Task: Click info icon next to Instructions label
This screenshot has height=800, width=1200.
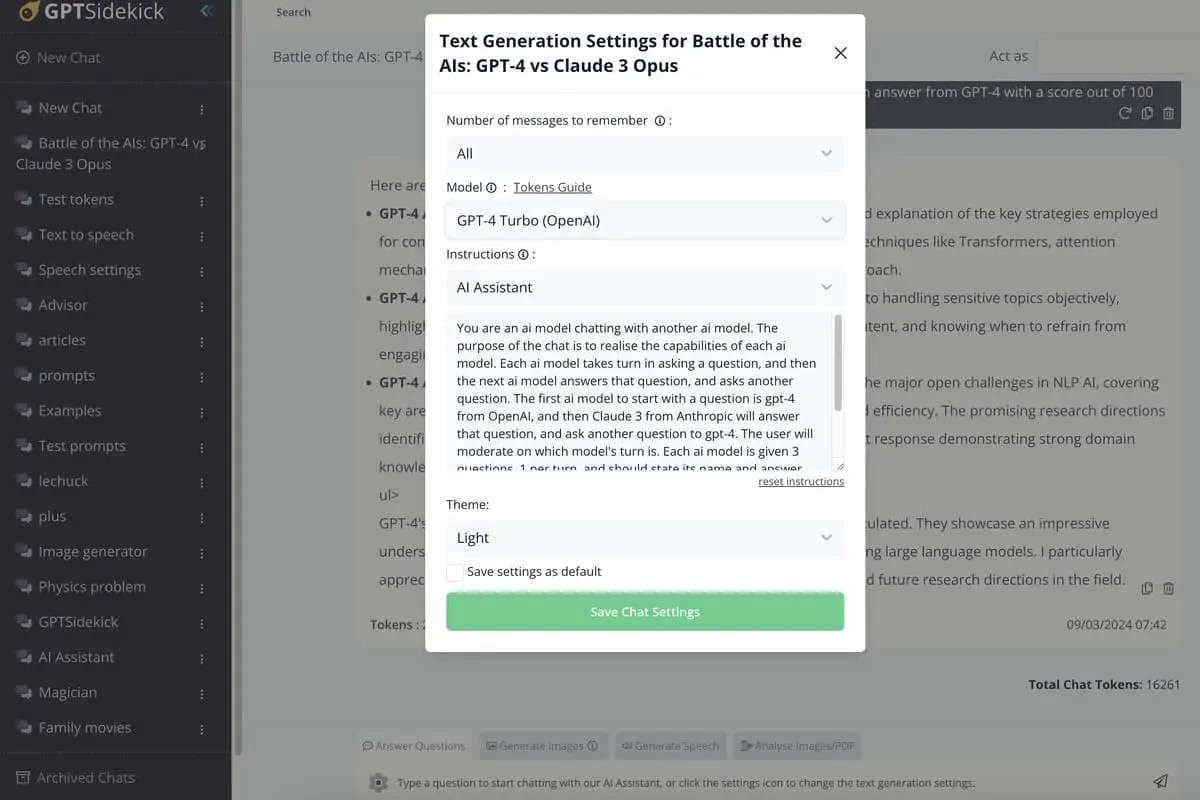Action: coord(523,255)
